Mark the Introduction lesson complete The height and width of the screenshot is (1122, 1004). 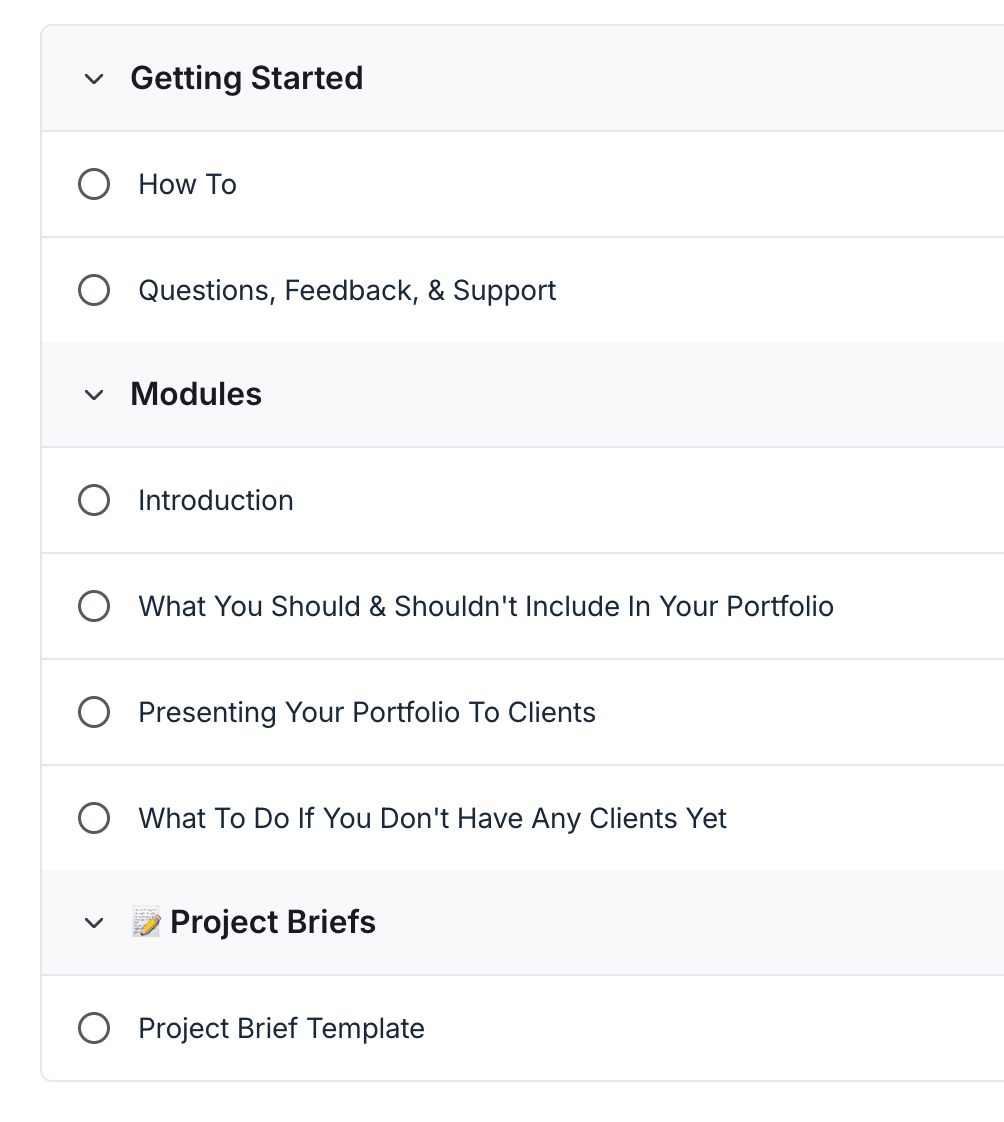tap(93, 500)
